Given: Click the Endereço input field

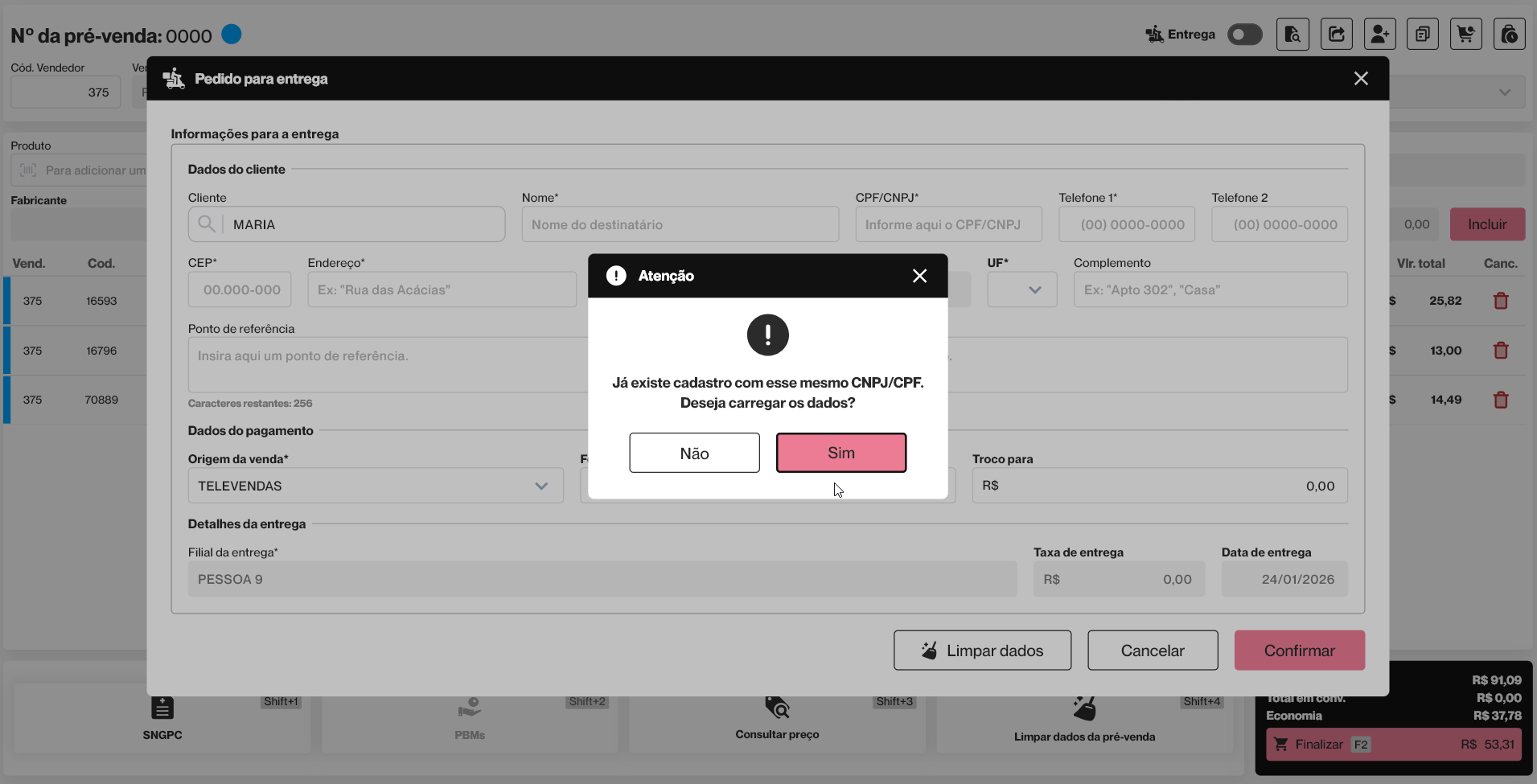Looking at the screenshot, I should pos(442,289).
